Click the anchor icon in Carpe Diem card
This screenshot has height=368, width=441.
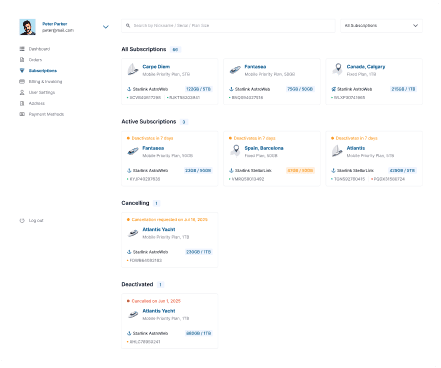[129, 89]
